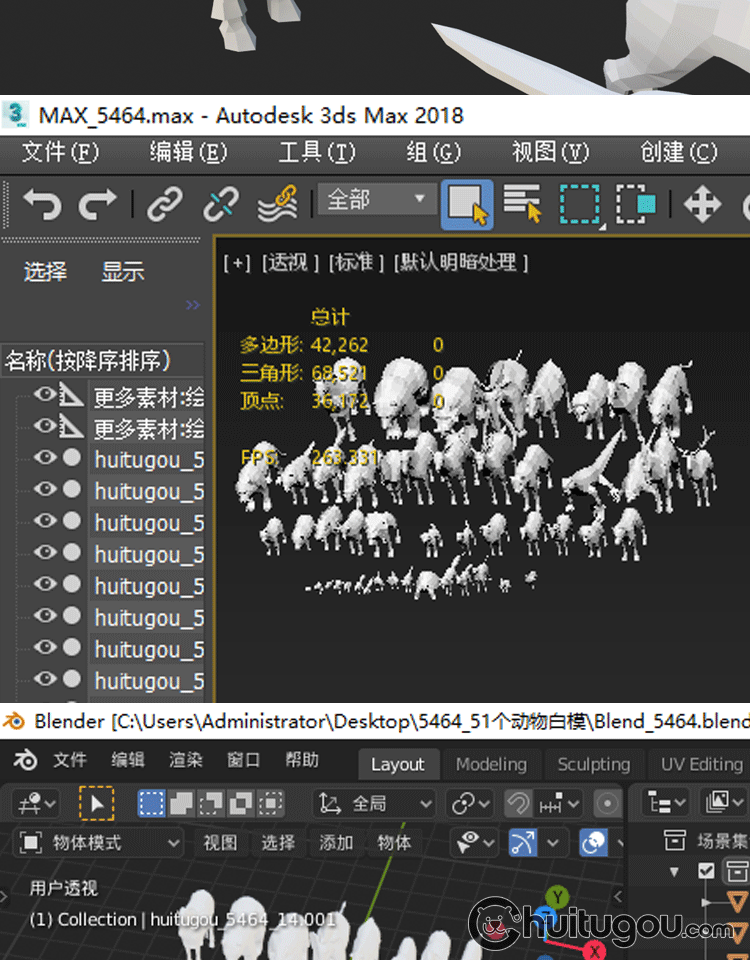This screenshot has height=960, width=750.
Task: Toggle the scene collection checkbox in Blender outliner
Action: click(706, 870)
